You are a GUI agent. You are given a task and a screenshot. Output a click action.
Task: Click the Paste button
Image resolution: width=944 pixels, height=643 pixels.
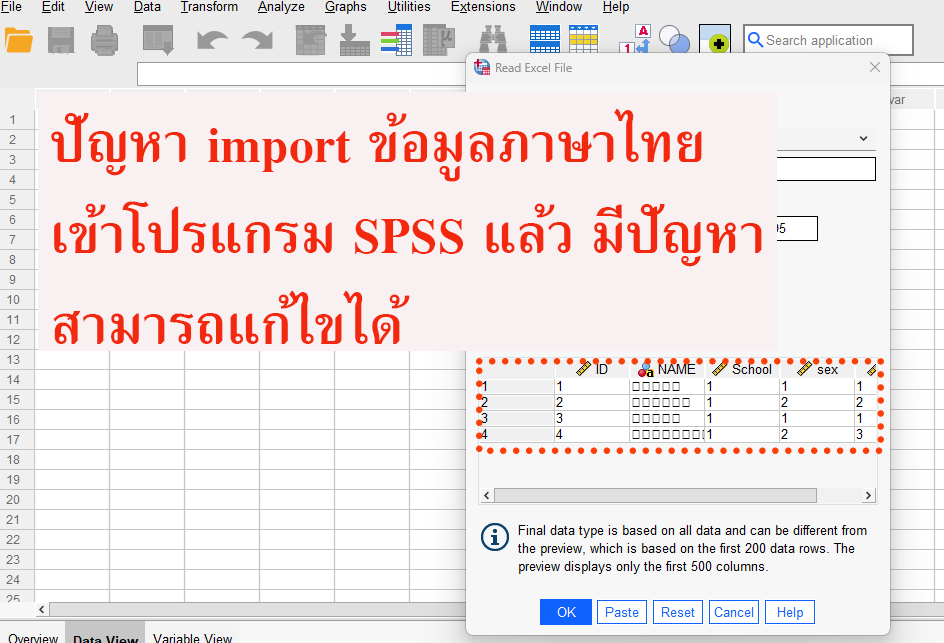tap(622, 612)
